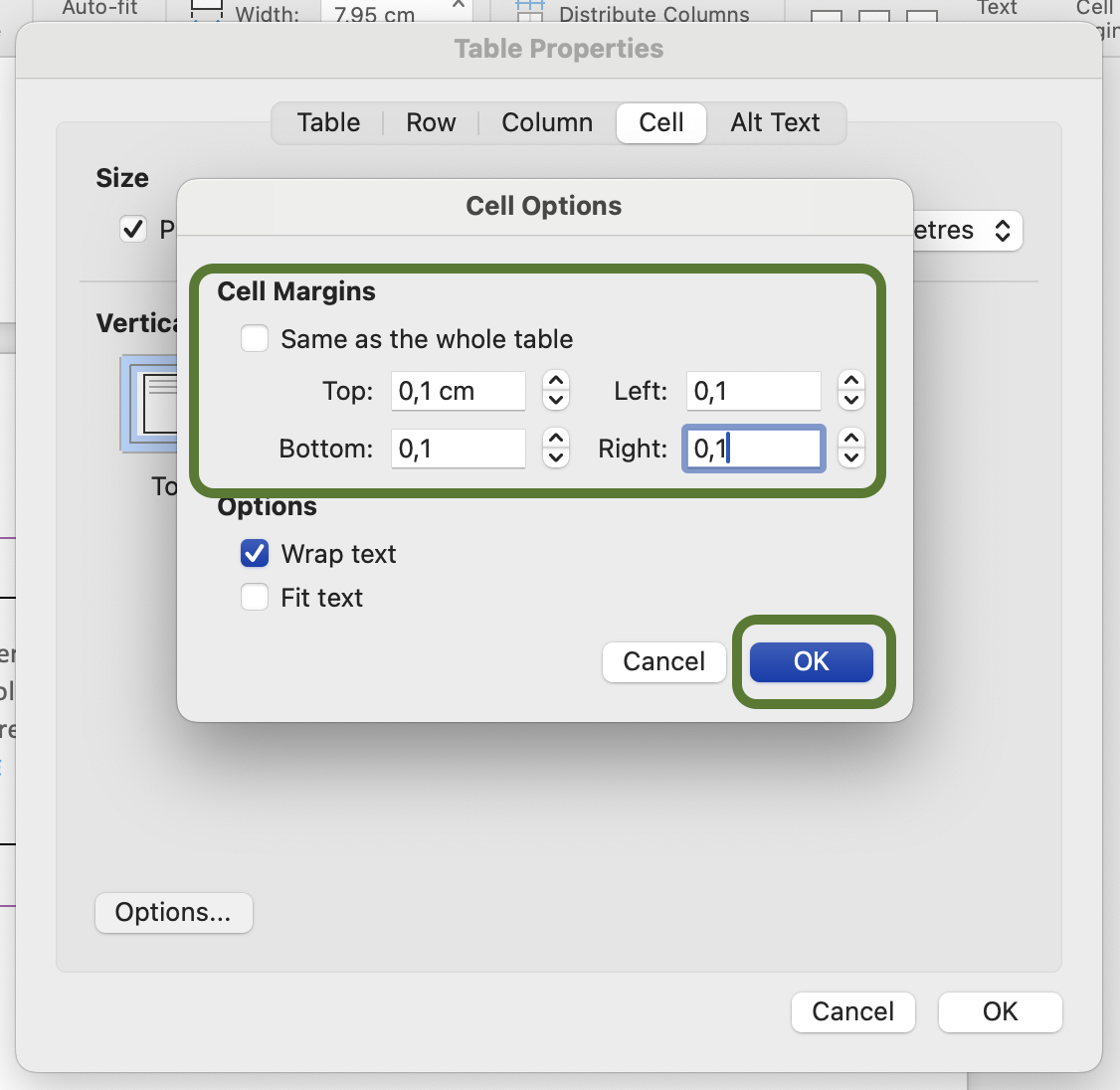Open the Column tab
This screenshot has width=1120, height=1090.
[x=547, y=123]
